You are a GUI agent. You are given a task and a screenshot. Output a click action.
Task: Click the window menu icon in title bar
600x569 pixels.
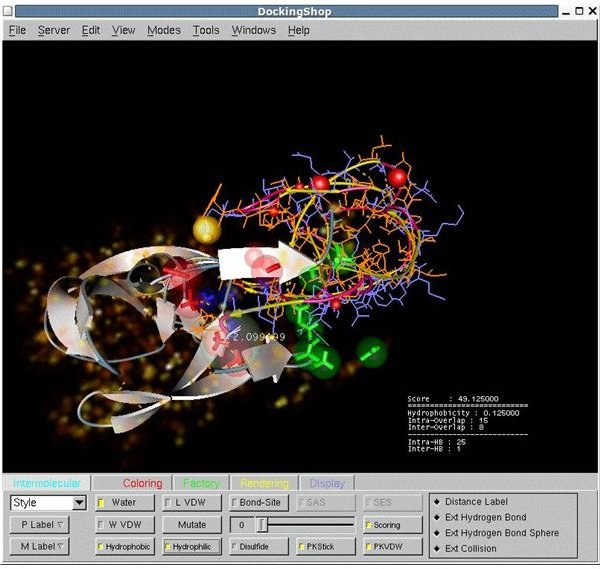8,11
